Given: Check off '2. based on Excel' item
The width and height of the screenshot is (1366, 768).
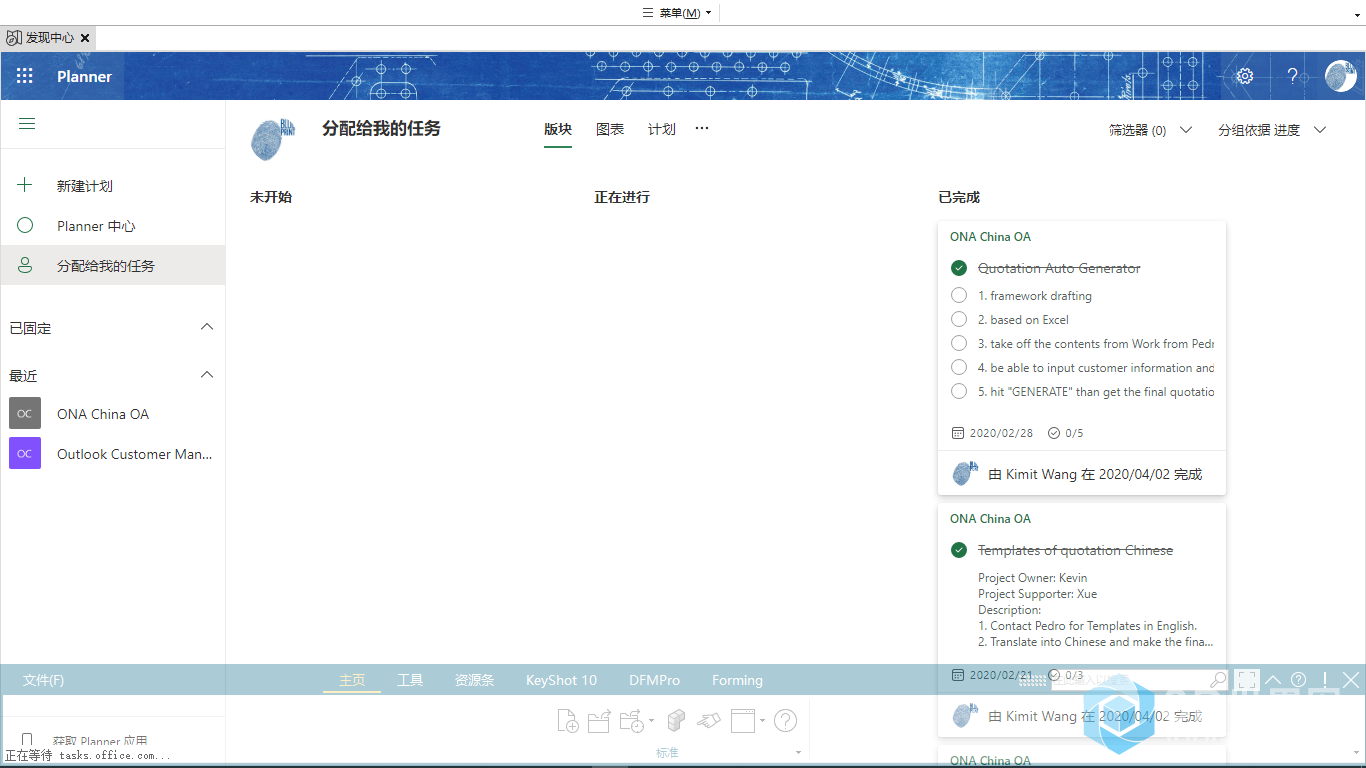Looking at the screenshot, I should [959, 319].
